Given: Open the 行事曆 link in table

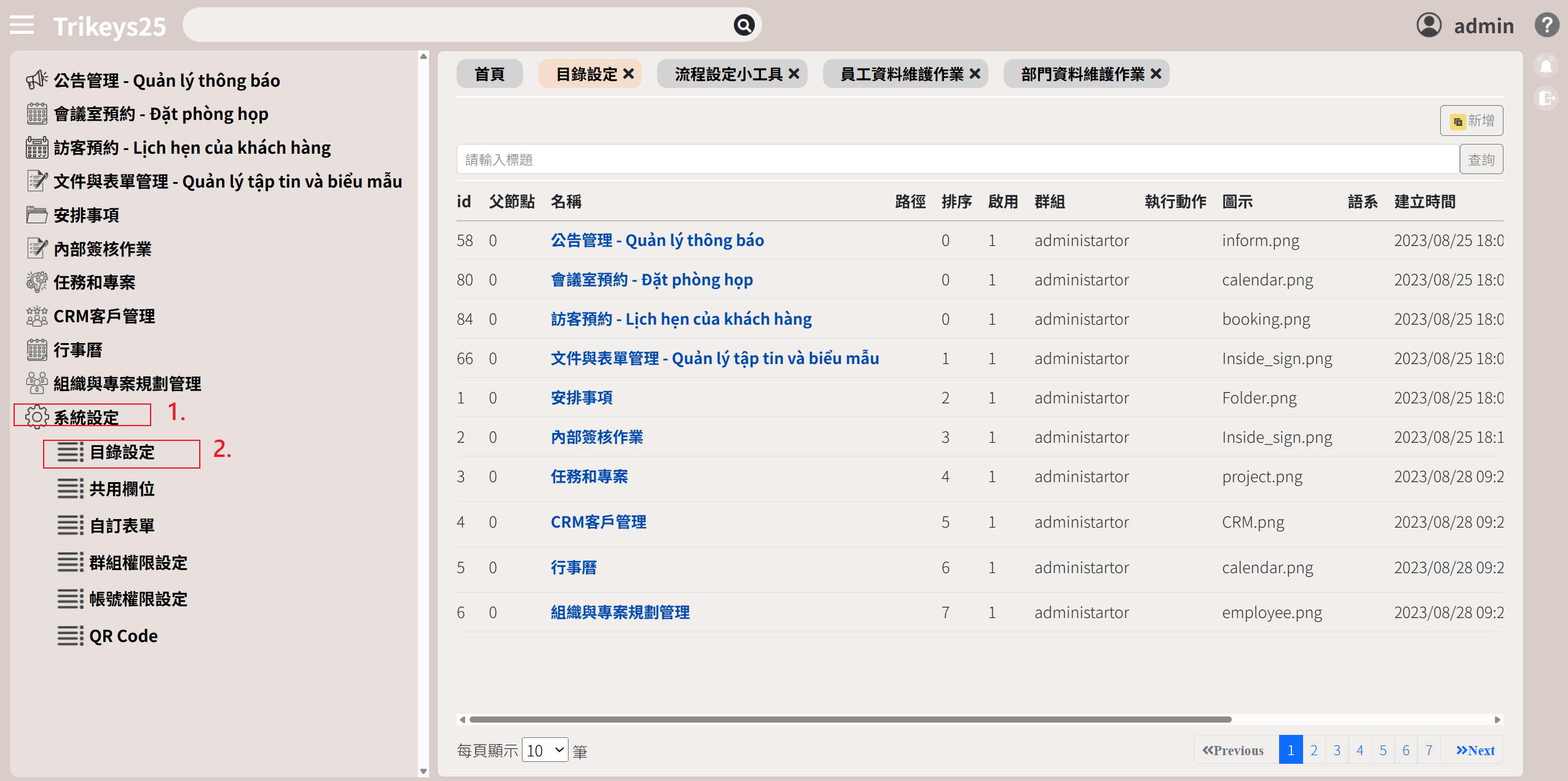Looking at the screenshot, I should pyautogui.click(x=573, y=567).
